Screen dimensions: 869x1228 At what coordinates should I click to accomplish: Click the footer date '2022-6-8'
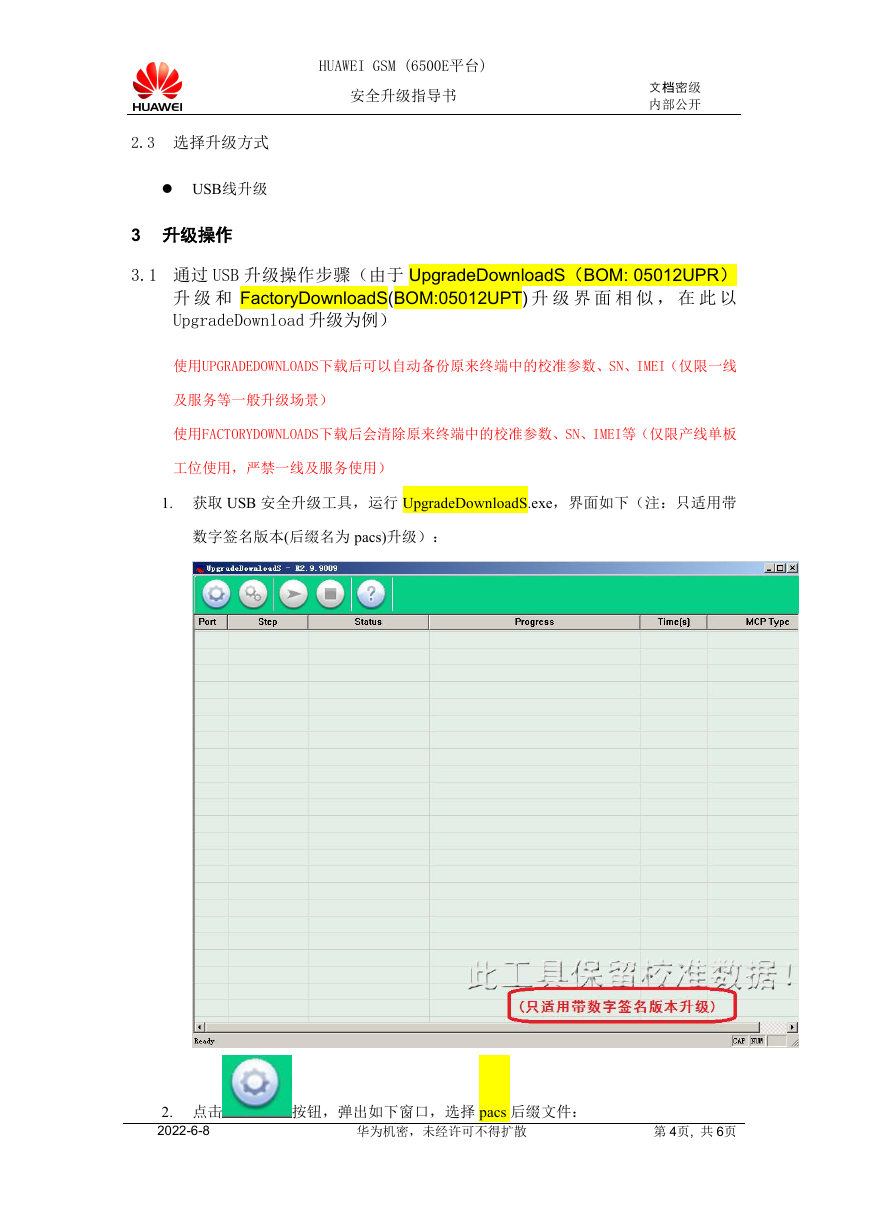pos(184,1132)
